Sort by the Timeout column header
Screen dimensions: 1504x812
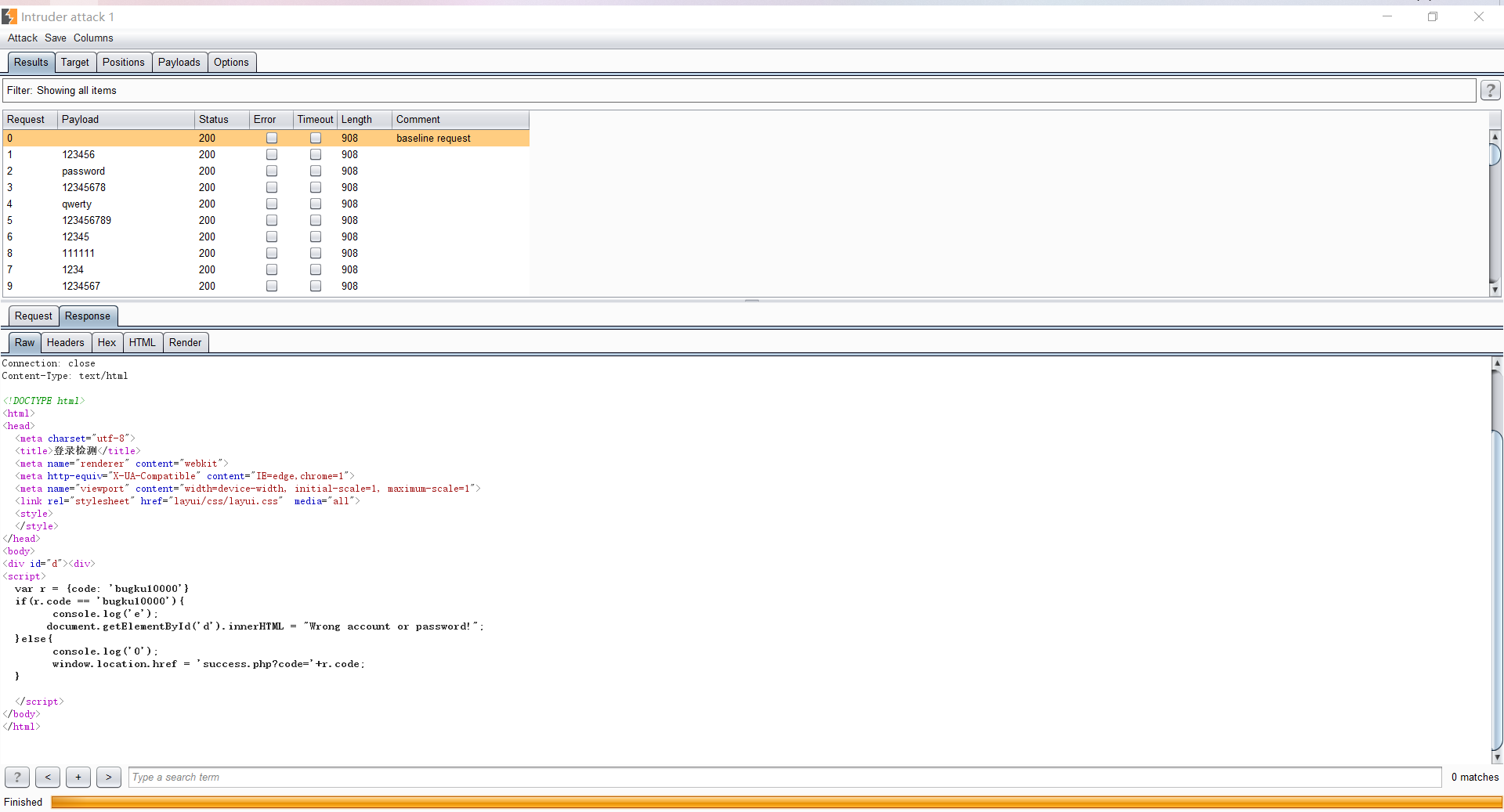point(315,119)
